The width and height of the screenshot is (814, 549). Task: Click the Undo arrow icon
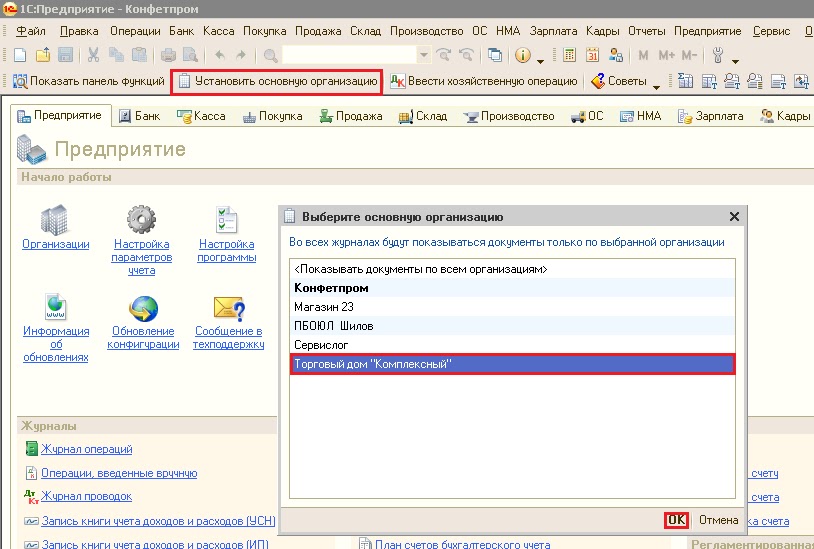(x=220, y=54)
